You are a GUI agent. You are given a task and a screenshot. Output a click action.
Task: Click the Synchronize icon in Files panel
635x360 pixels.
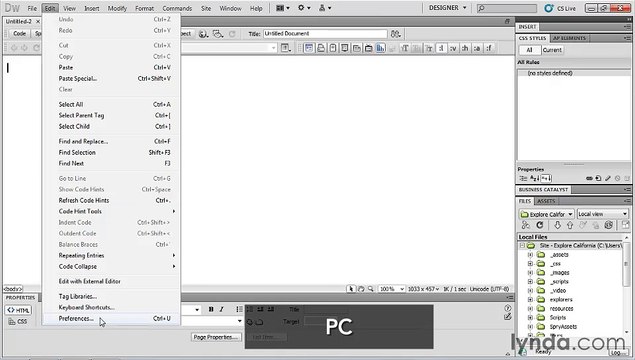click(x=608, y=225)
